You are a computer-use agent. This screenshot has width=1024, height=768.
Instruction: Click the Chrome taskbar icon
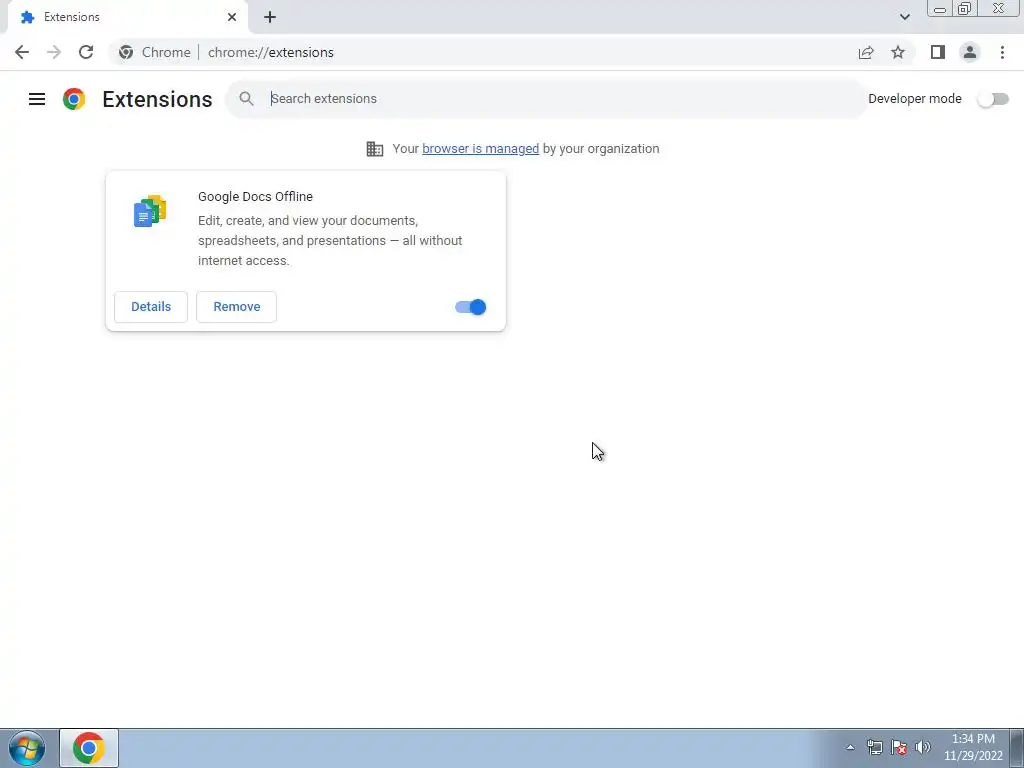[89, 748]
